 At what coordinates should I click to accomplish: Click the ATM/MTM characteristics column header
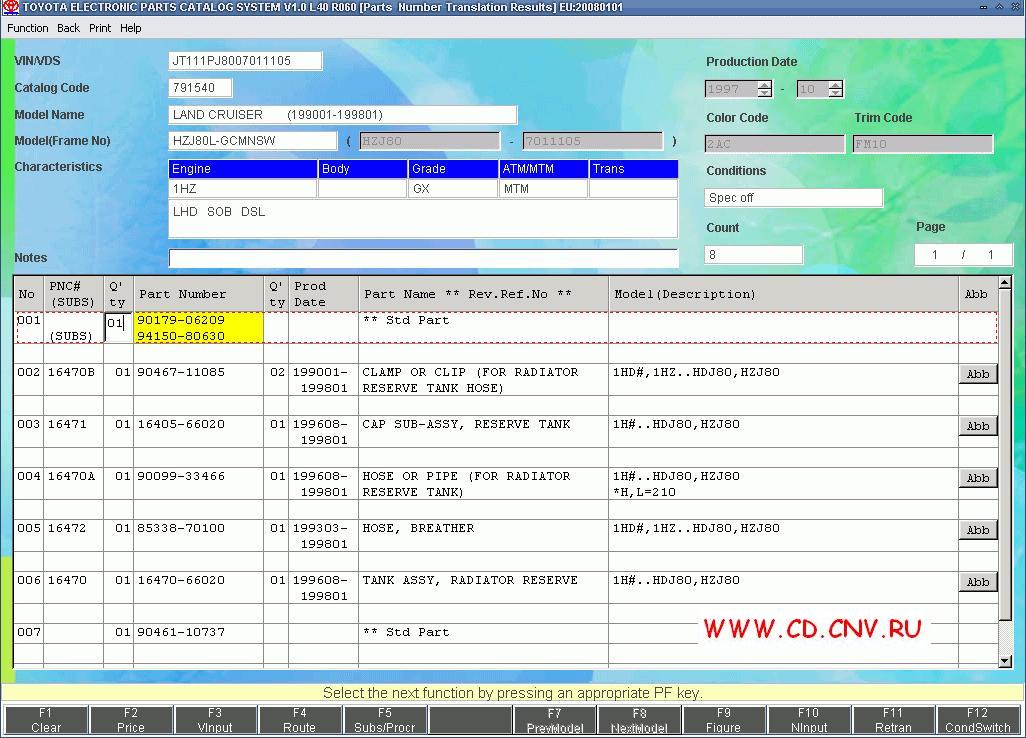pos(543,169)
